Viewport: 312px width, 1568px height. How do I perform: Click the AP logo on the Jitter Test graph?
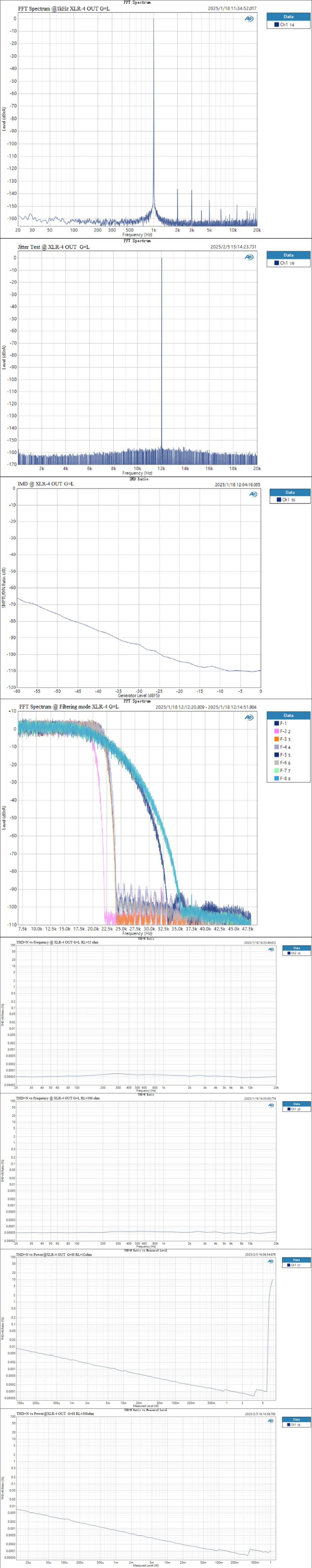point(249,257)
